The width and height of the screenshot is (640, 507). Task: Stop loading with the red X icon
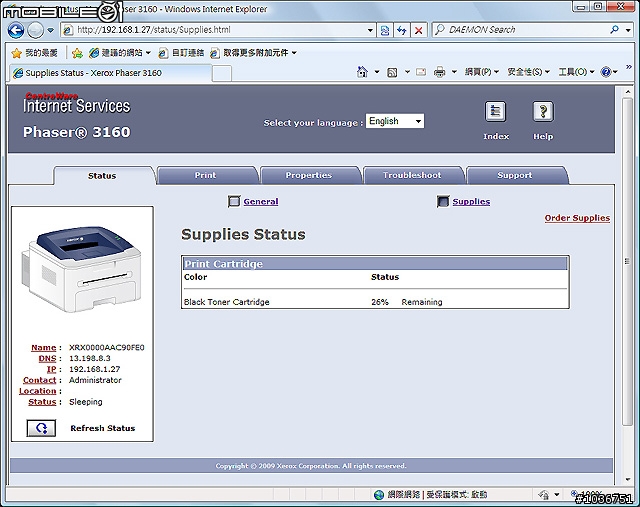click(418, 30)
